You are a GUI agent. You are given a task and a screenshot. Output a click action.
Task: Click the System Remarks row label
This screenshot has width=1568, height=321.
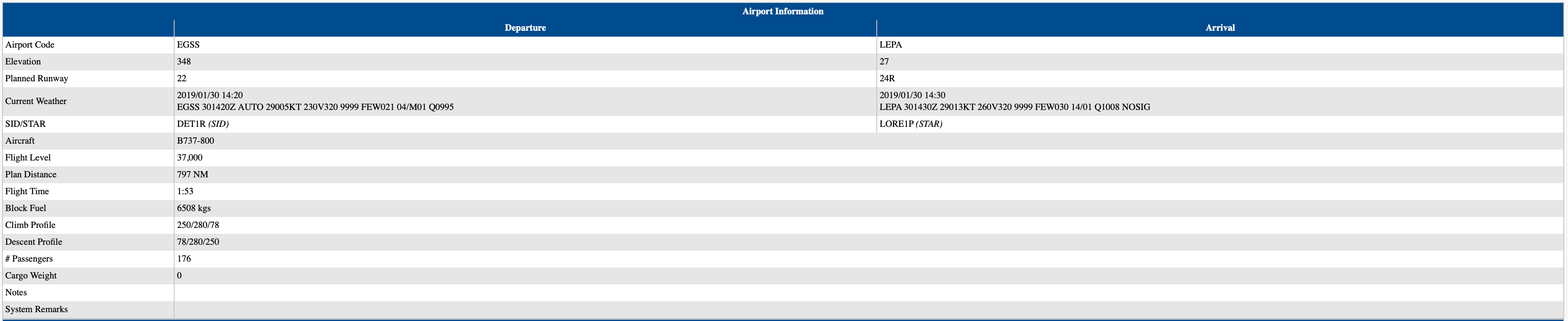tap(37, 310)
